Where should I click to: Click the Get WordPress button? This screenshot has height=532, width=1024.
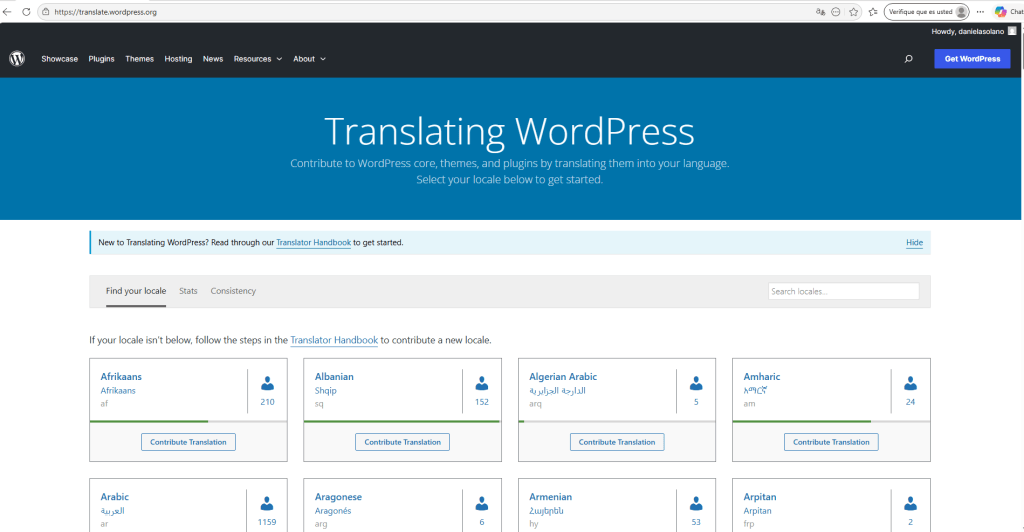point(972,59)
